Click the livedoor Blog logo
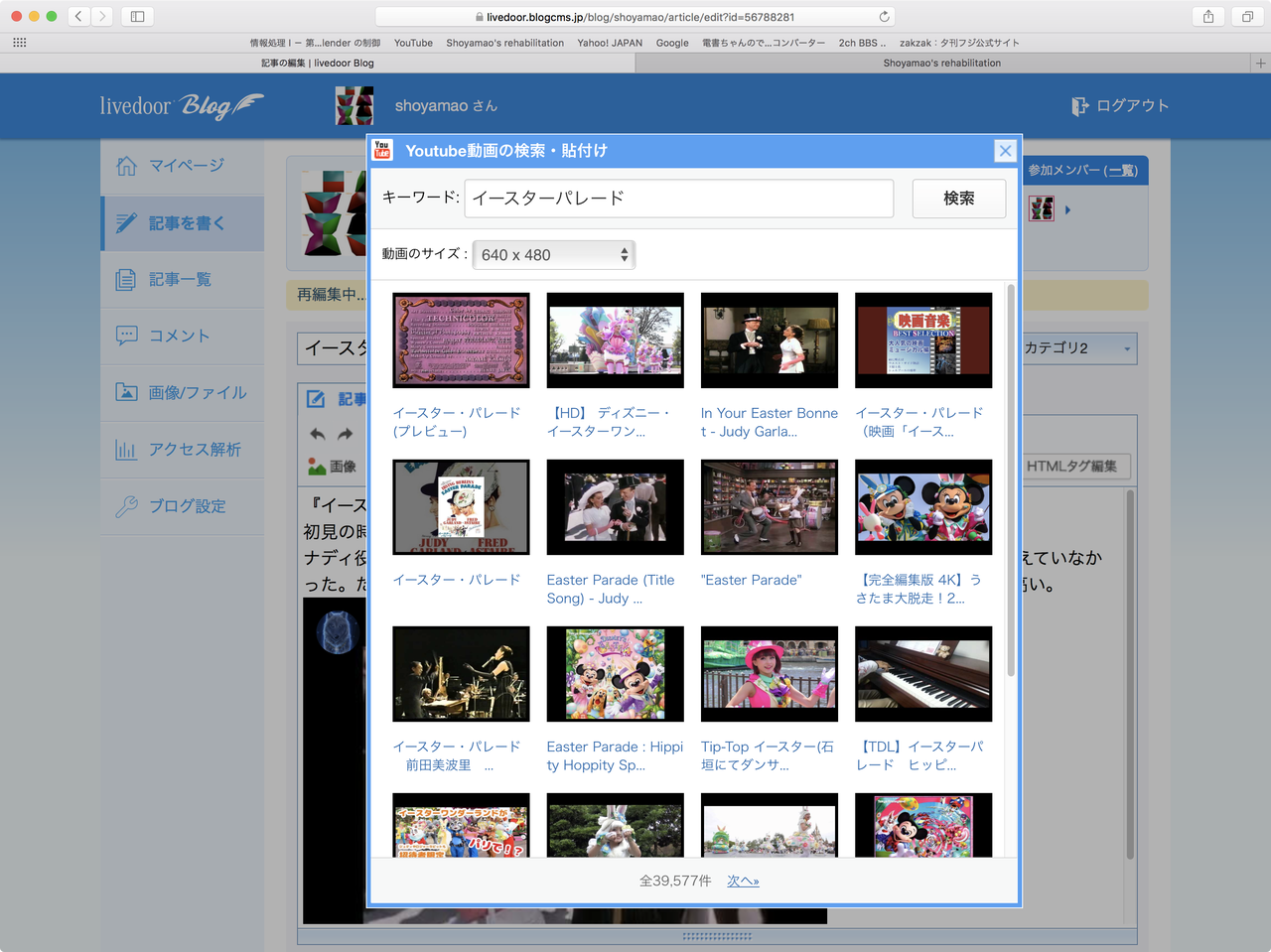 pyautogui.click(x=182, y=105)
